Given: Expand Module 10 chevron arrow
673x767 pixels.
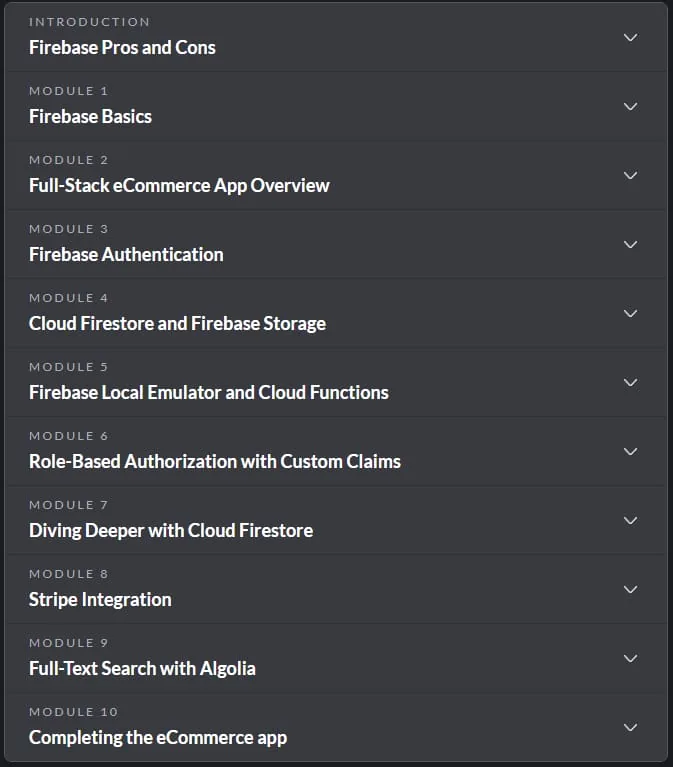Looking at the screenshot, I should [x=630, y=727].
